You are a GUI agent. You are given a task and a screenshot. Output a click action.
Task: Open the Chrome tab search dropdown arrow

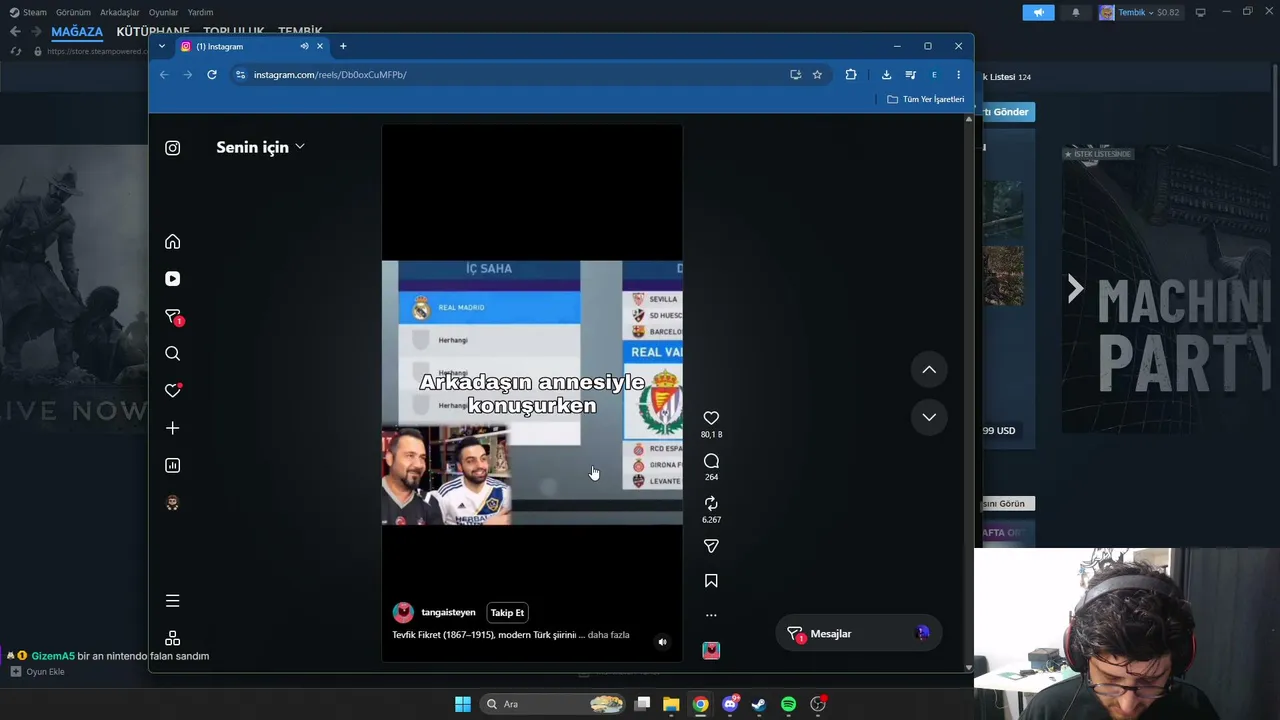(x=162, y=46)
